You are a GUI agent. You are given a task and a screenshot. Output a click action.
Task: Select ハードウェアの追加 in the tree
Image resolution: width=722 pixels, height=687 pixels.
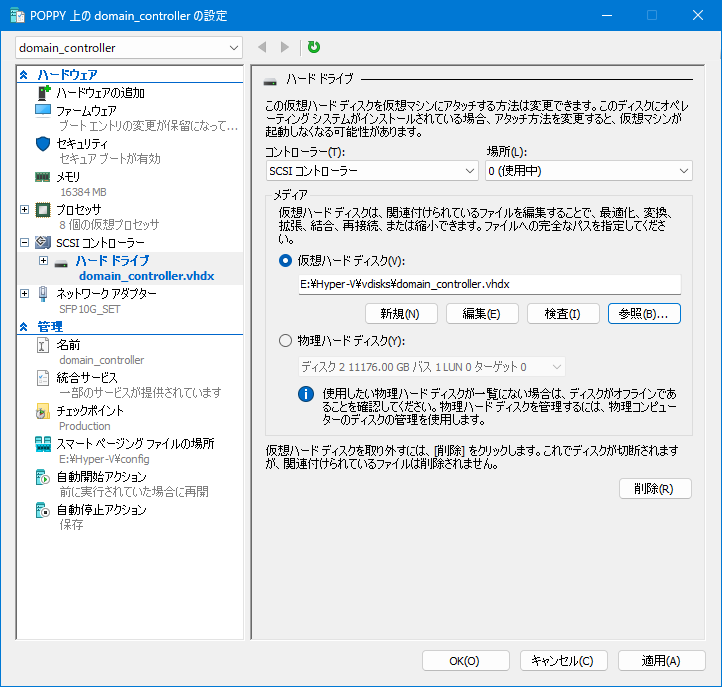100,93
